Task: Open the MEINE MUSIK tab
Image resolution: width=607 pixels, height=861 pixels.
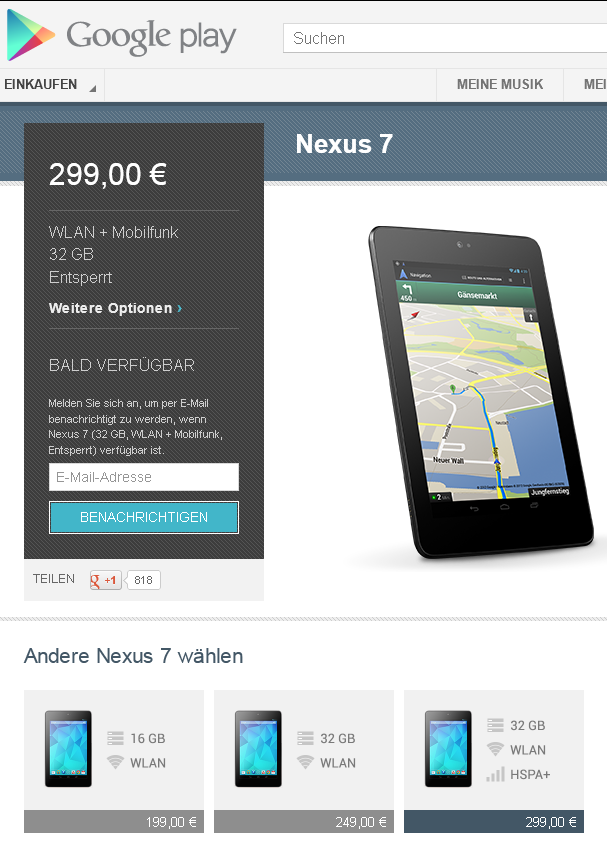Action: [x=500, y=85]
